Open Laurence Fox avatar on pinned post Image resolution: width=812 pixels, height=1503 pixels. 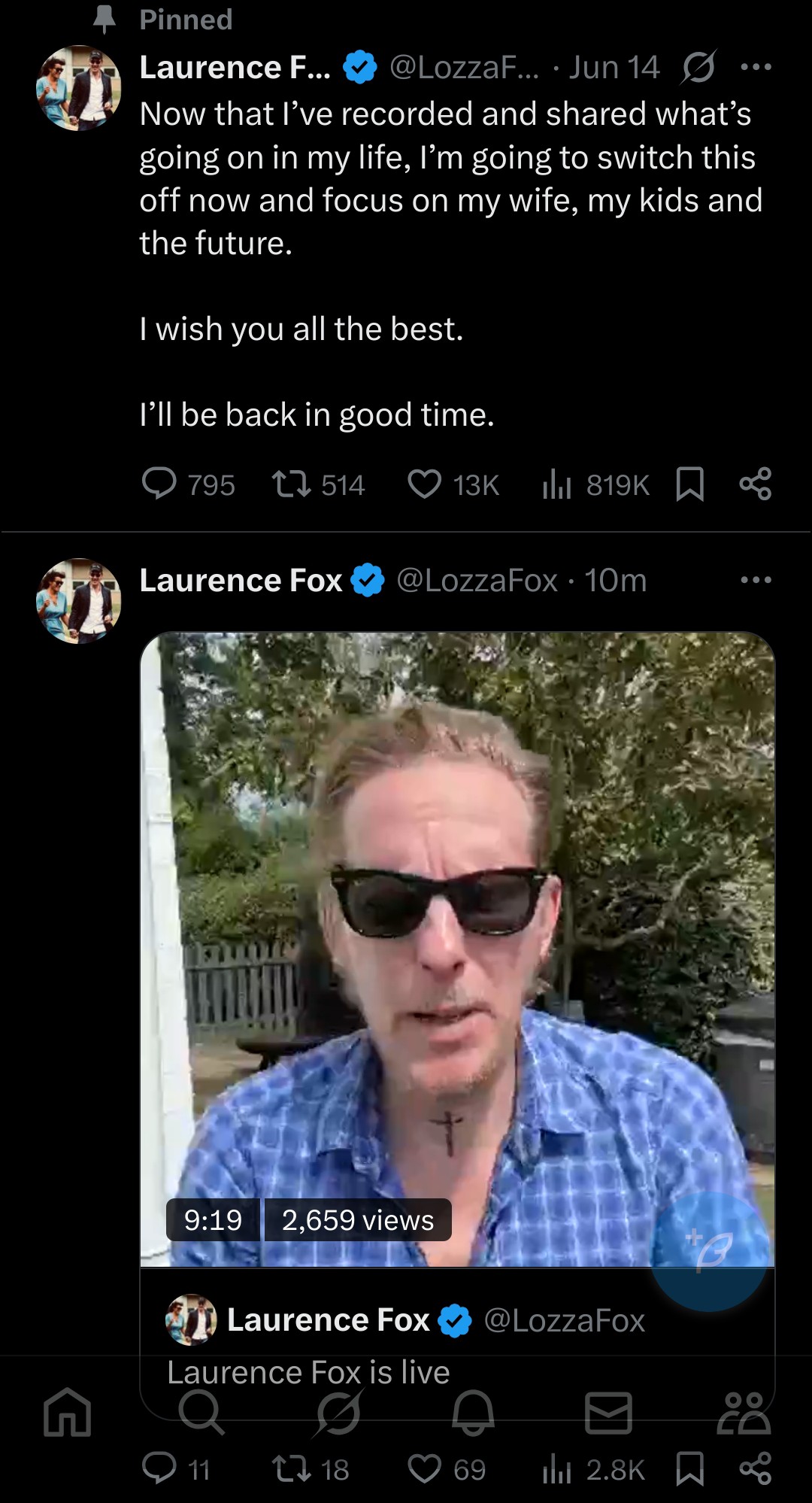(x=79, y=88)
